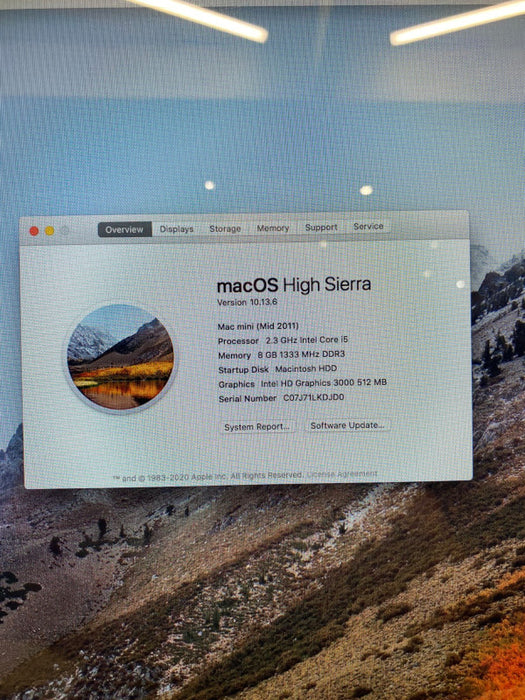Click the serial number C07J71LKDJD0

click(x=314, y=397)
